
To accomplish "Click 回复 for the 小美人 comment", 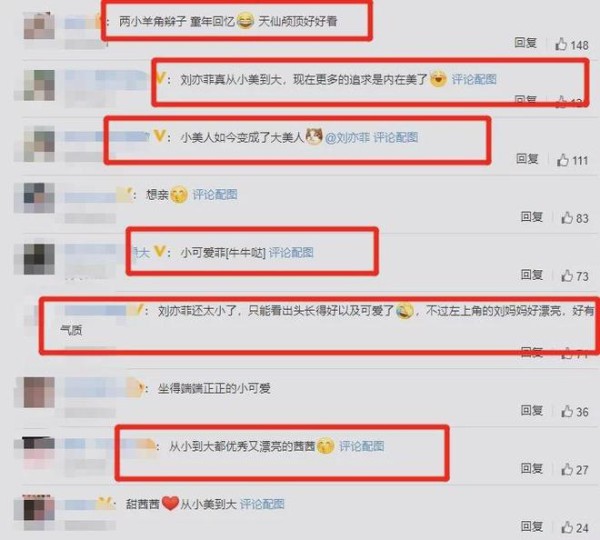I will tap(527, 158).
